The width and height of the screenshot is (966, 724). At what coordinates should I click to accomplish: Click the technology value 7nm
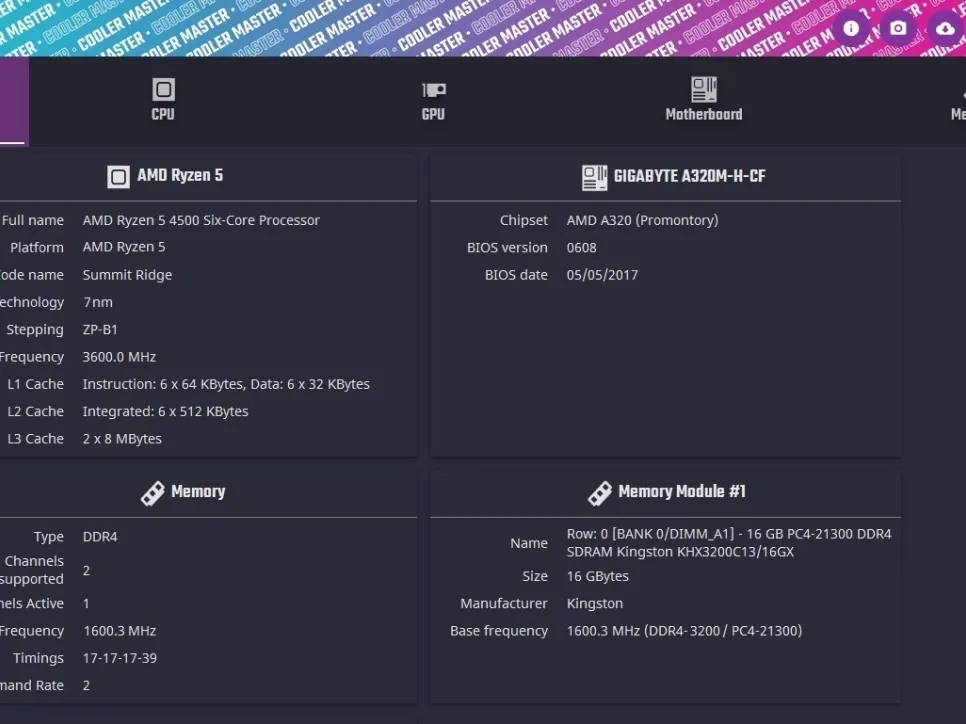pyautogui.click(x=98, y=302)
